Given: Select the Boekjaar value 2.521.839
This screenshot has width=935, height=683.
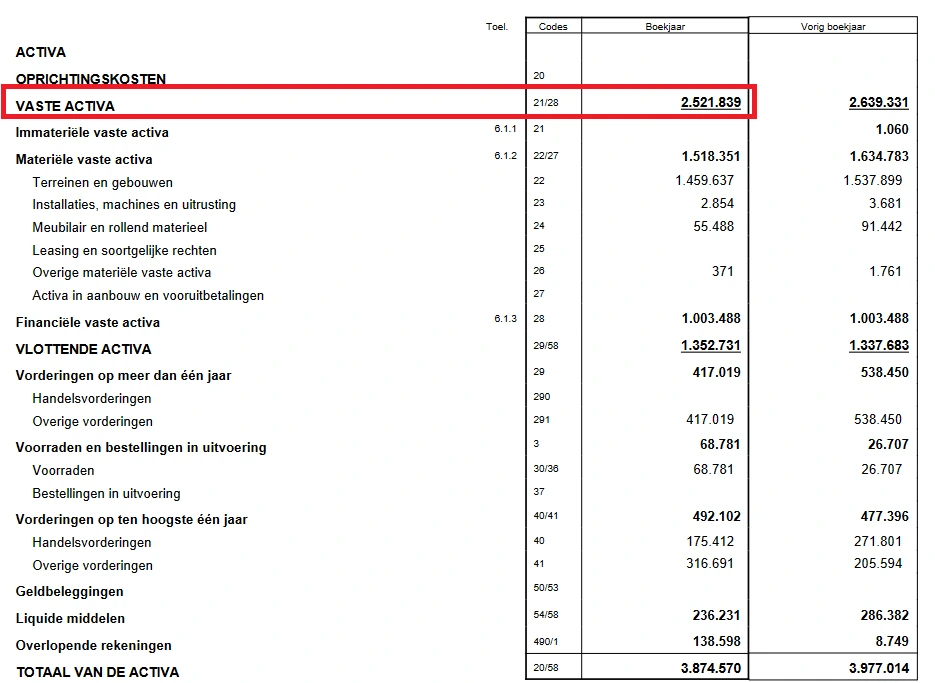Looking at the screenshot, I should click(x=710, y=103).
